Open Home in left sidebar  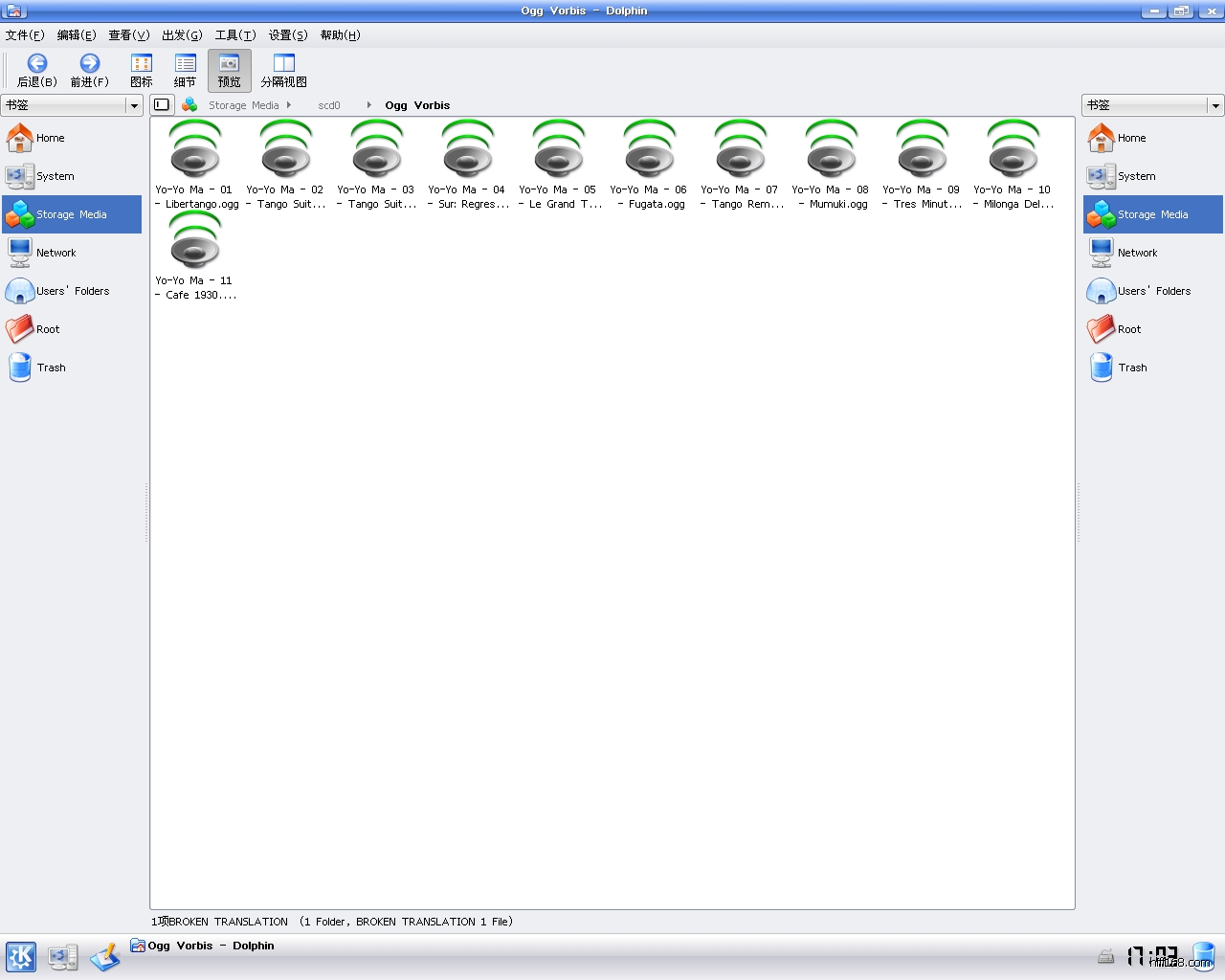(50, 138)
